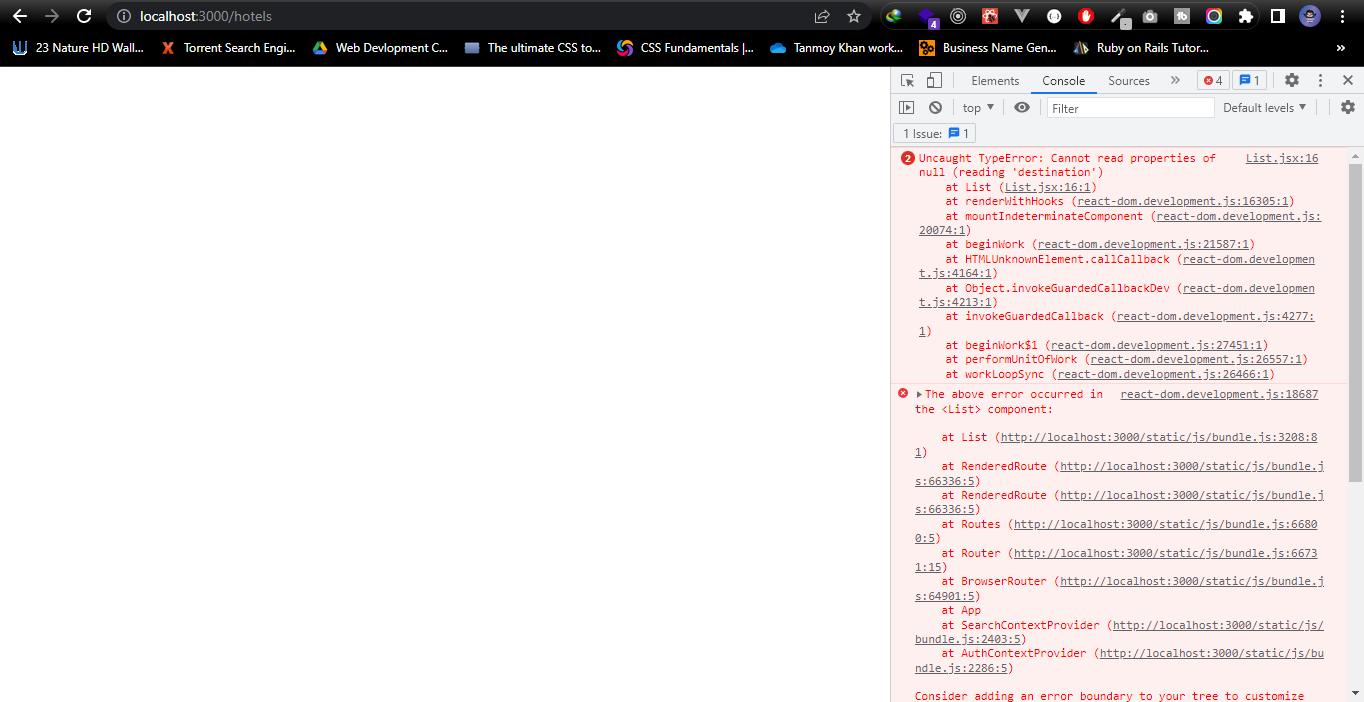Open Chrome three-dot menu
This screenshot has width=1364, height=702.
point(1342,16)
